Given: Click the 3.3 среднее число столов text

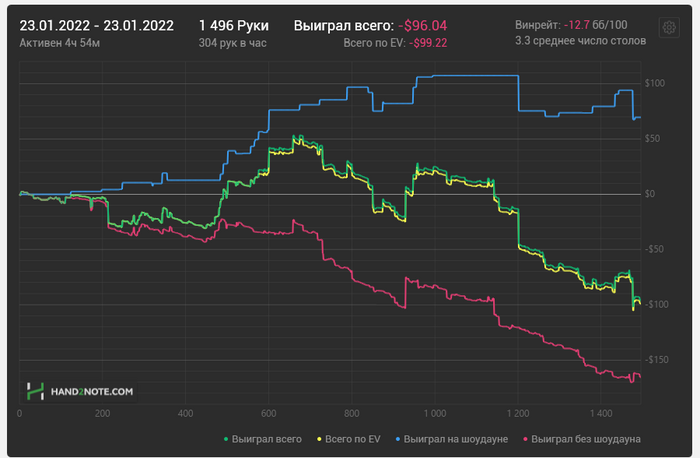Looking at the screenshot, I should click(x=580, y=41).
